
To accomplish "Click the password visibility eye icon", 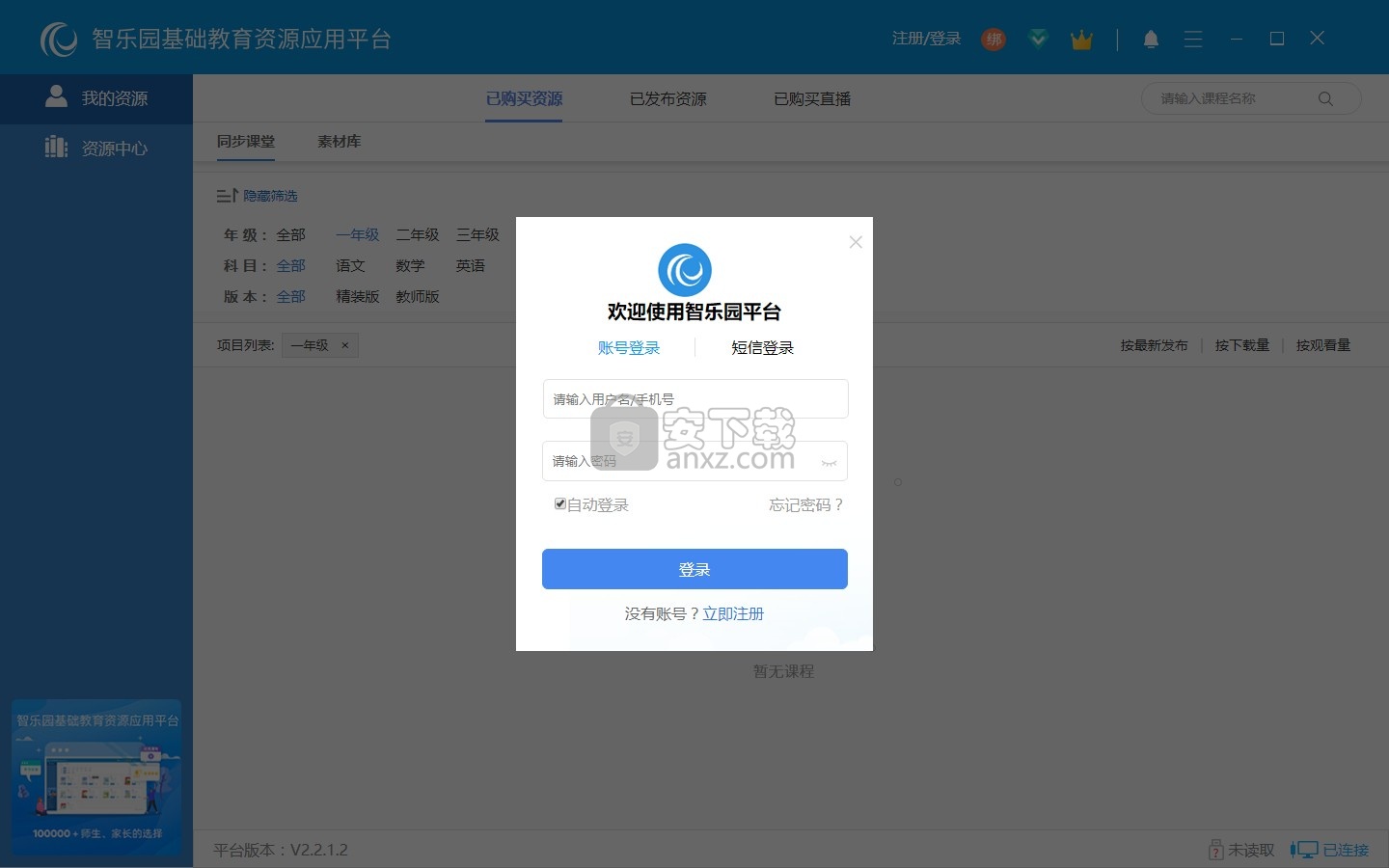I will coord(829,463).
